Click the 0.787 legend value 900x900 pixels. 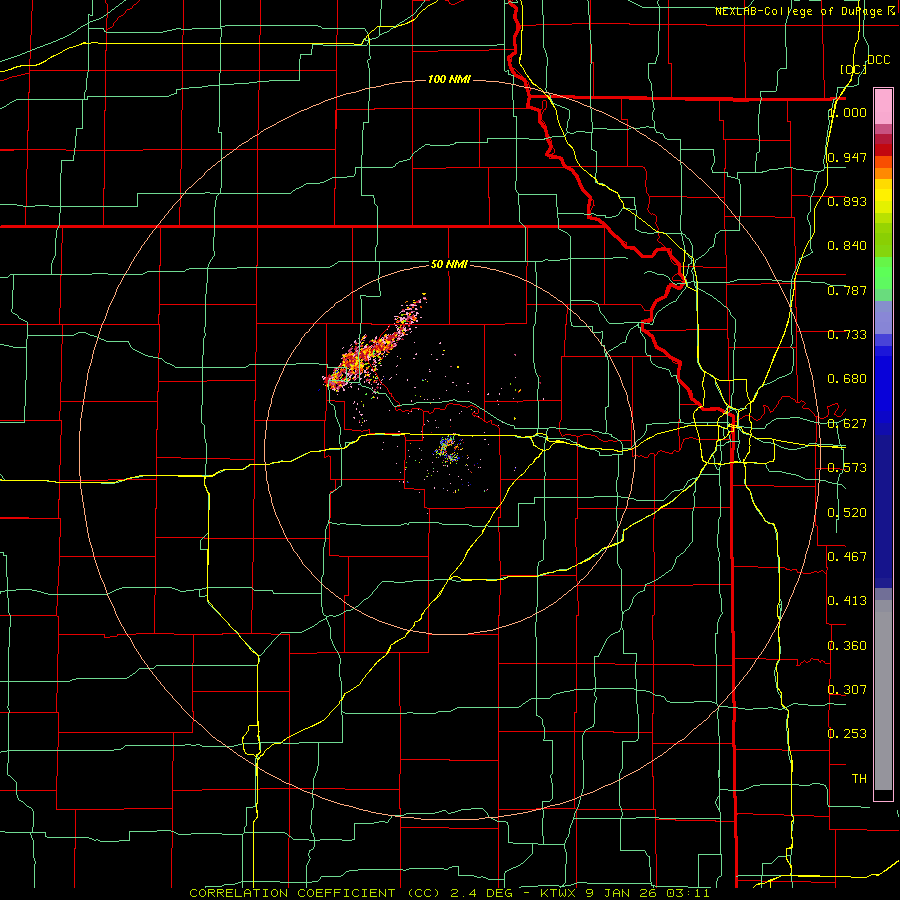847,290
